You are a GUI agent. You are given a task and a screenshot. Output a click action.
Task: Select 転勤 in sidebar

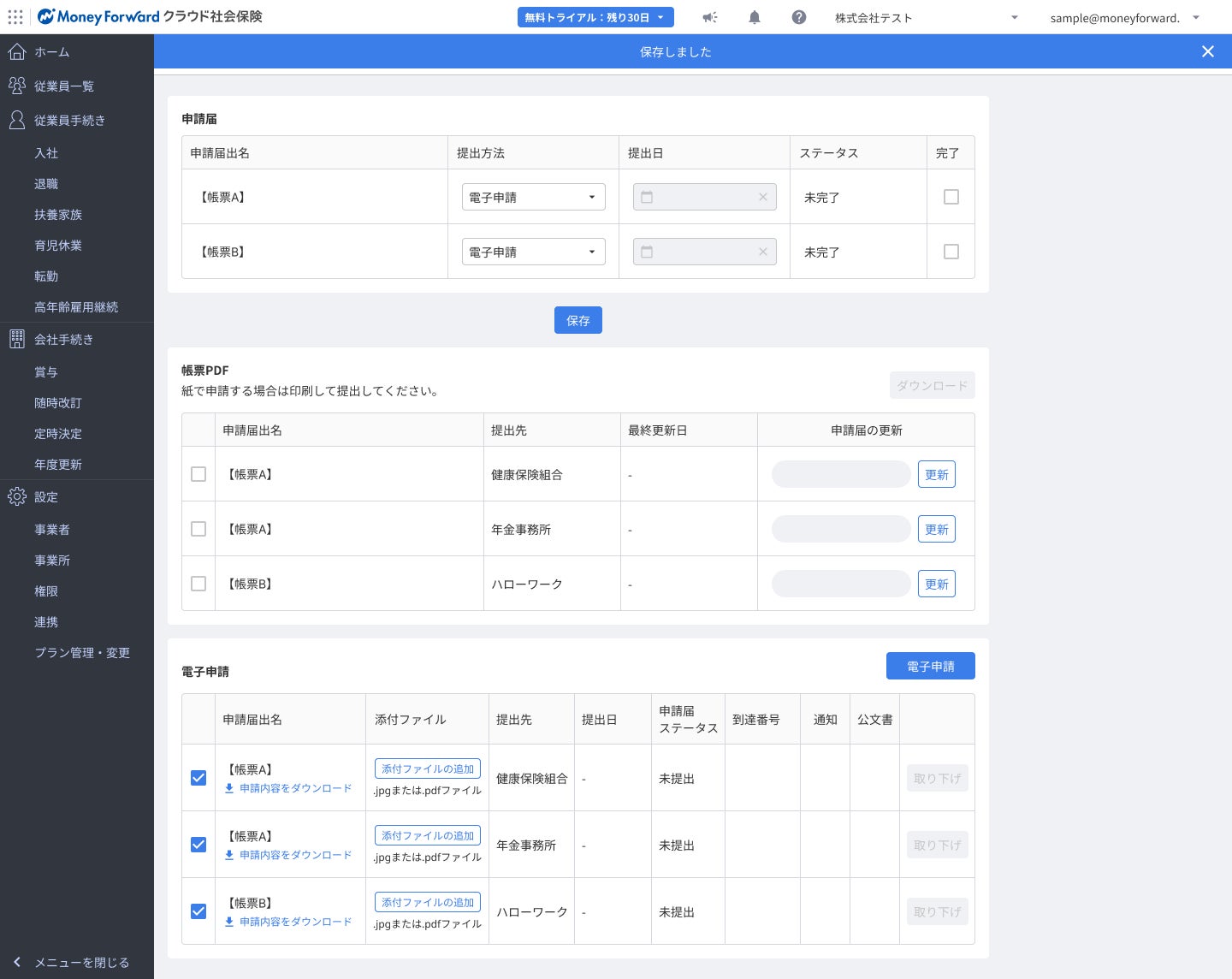pyautogui.click(x=46, y=276)
